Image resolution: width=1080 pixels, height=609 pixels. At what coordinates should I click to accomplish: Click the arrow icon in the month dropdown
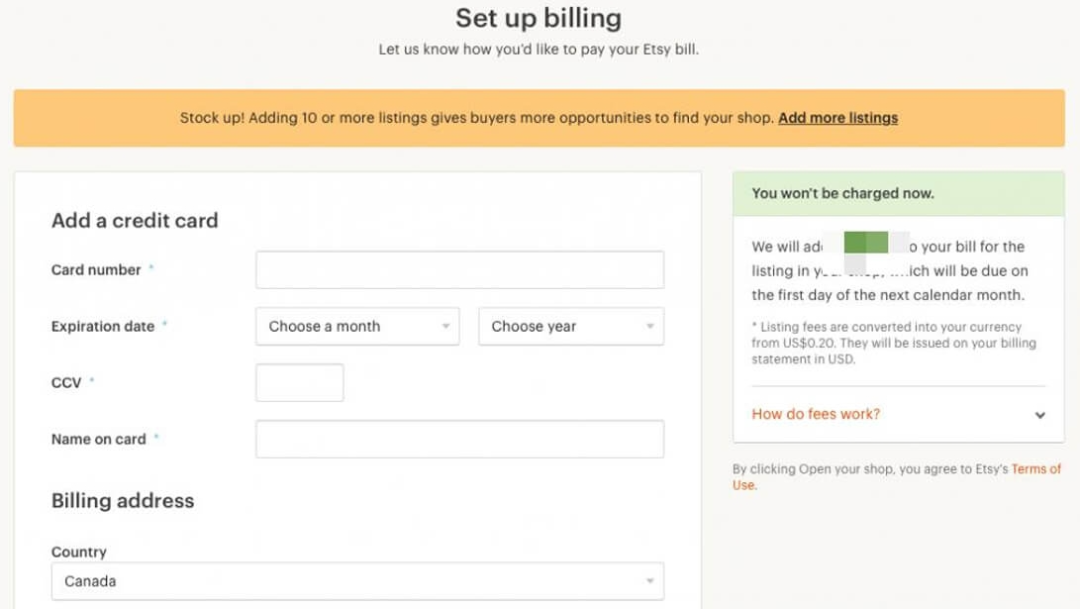pos(445,327)
